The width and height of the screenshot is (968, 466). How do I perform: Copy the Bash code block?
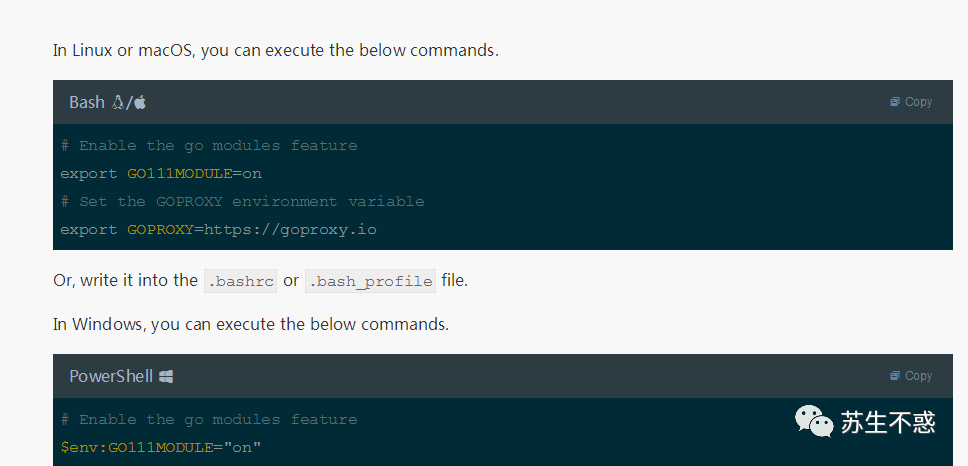911,102
